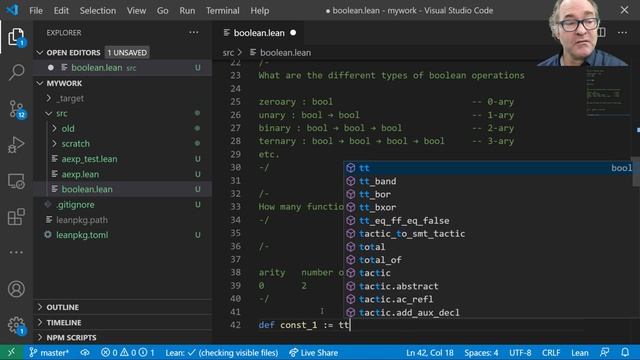The image size is (640, 360).
Task: Open the Terminal menu
Action: click(222, 11)
